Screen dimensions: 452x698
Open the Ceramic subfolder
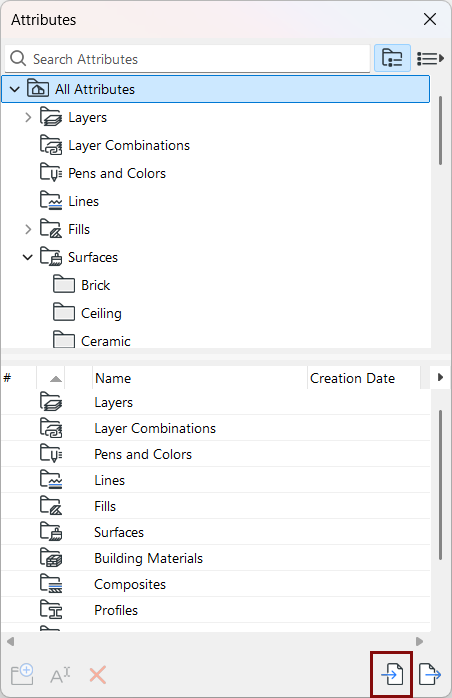[x=106, y=341]
